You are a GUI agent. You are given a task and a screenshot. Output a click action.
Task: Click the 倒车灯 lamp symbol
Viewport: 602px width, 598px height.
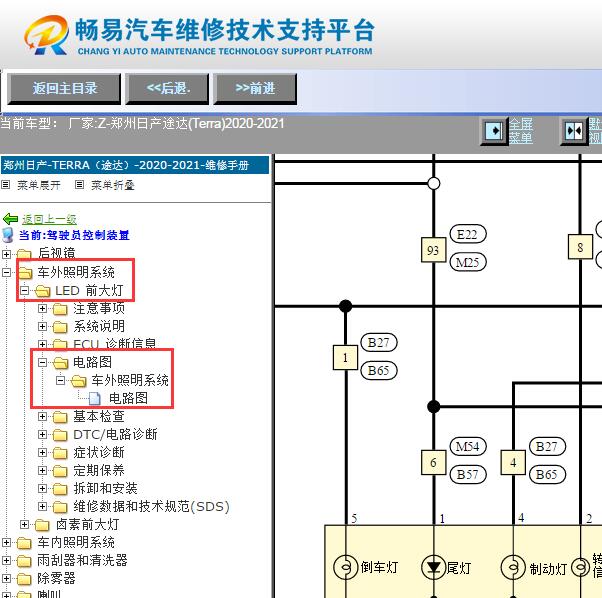coord(346,567)
